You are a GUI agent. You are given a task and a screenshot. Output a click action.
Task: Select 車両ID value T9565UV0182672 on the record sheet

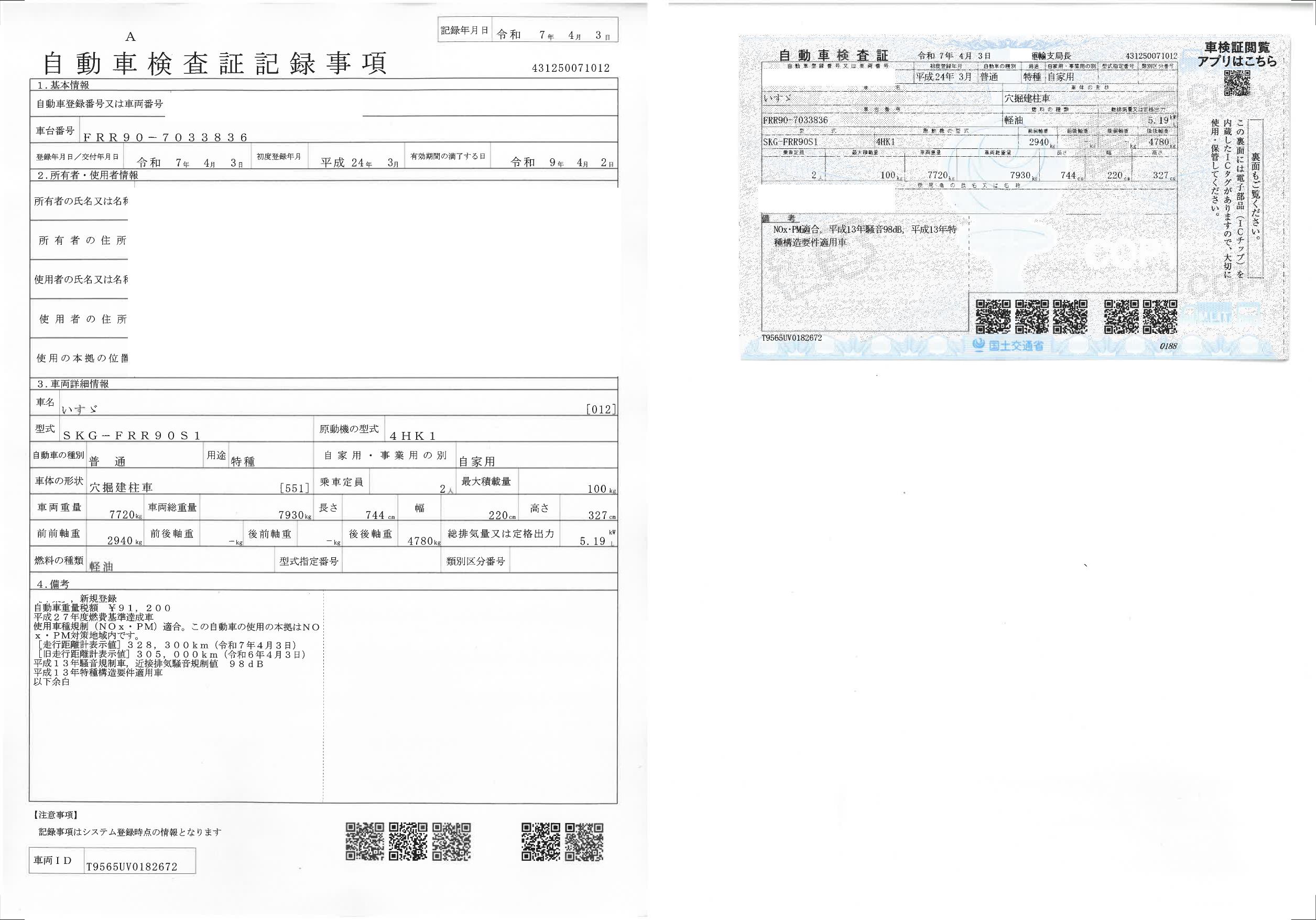[x=132, y=867]
